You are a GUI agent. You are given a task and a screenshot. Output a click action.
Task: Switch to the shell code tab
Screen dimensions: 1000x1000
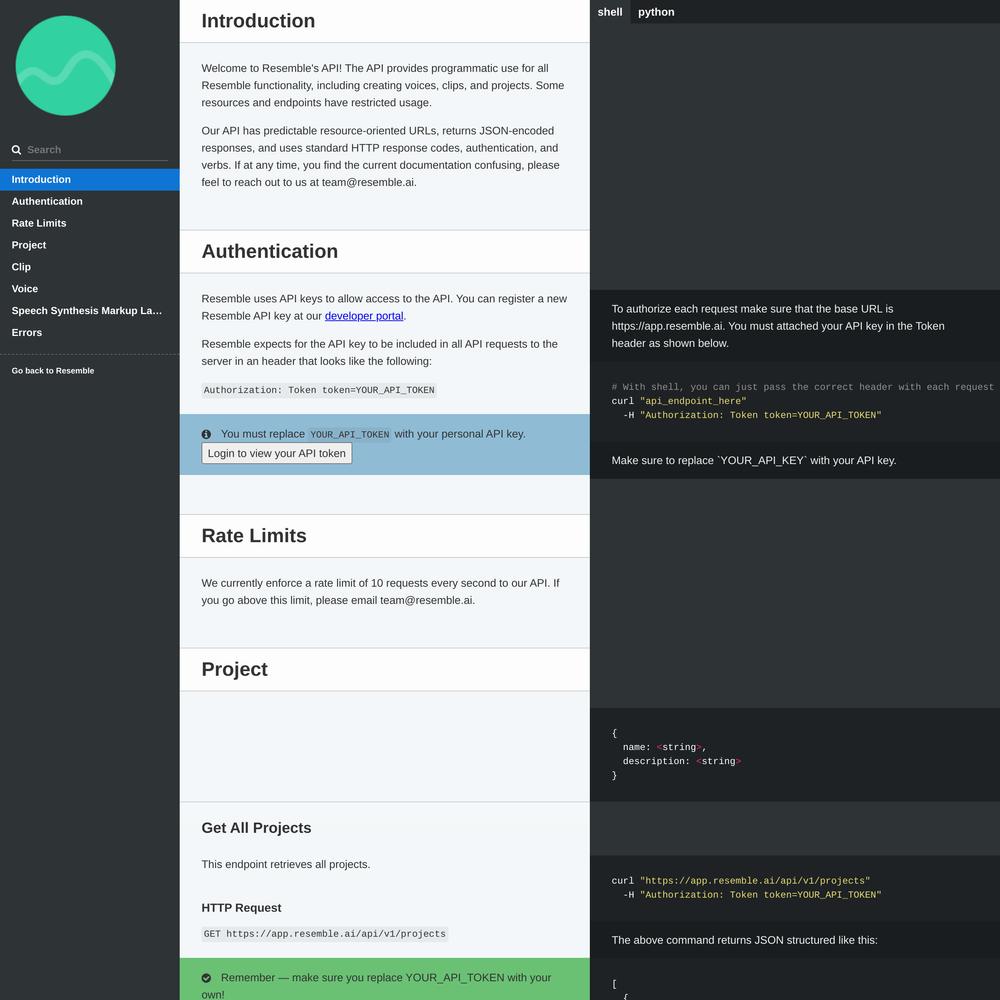click(x=610, y=12)
